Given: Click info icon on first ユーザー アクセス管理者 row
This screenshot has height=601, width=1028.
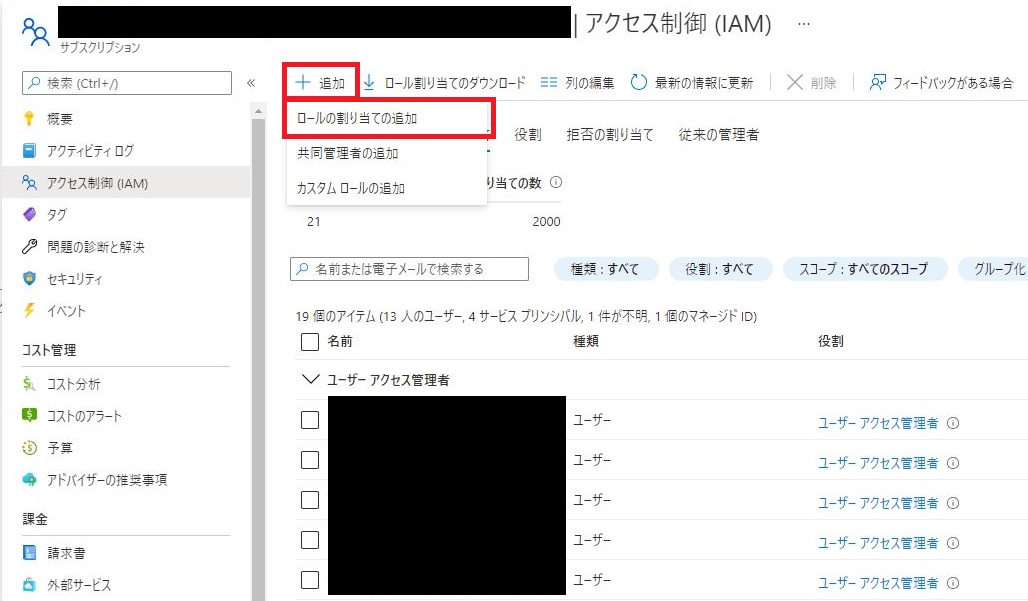Looking at the screenshot, I should [x=953, y=423].
